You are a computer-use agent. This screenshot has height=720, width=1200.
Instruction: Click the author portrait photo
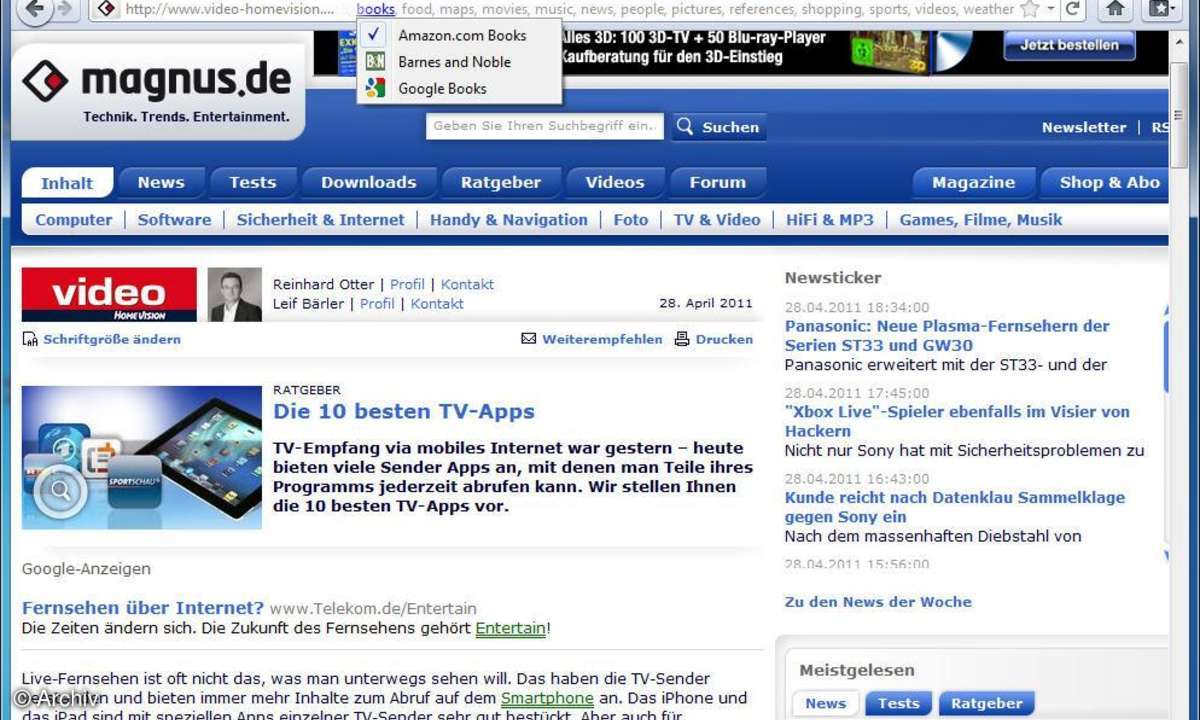pos(235,294)
